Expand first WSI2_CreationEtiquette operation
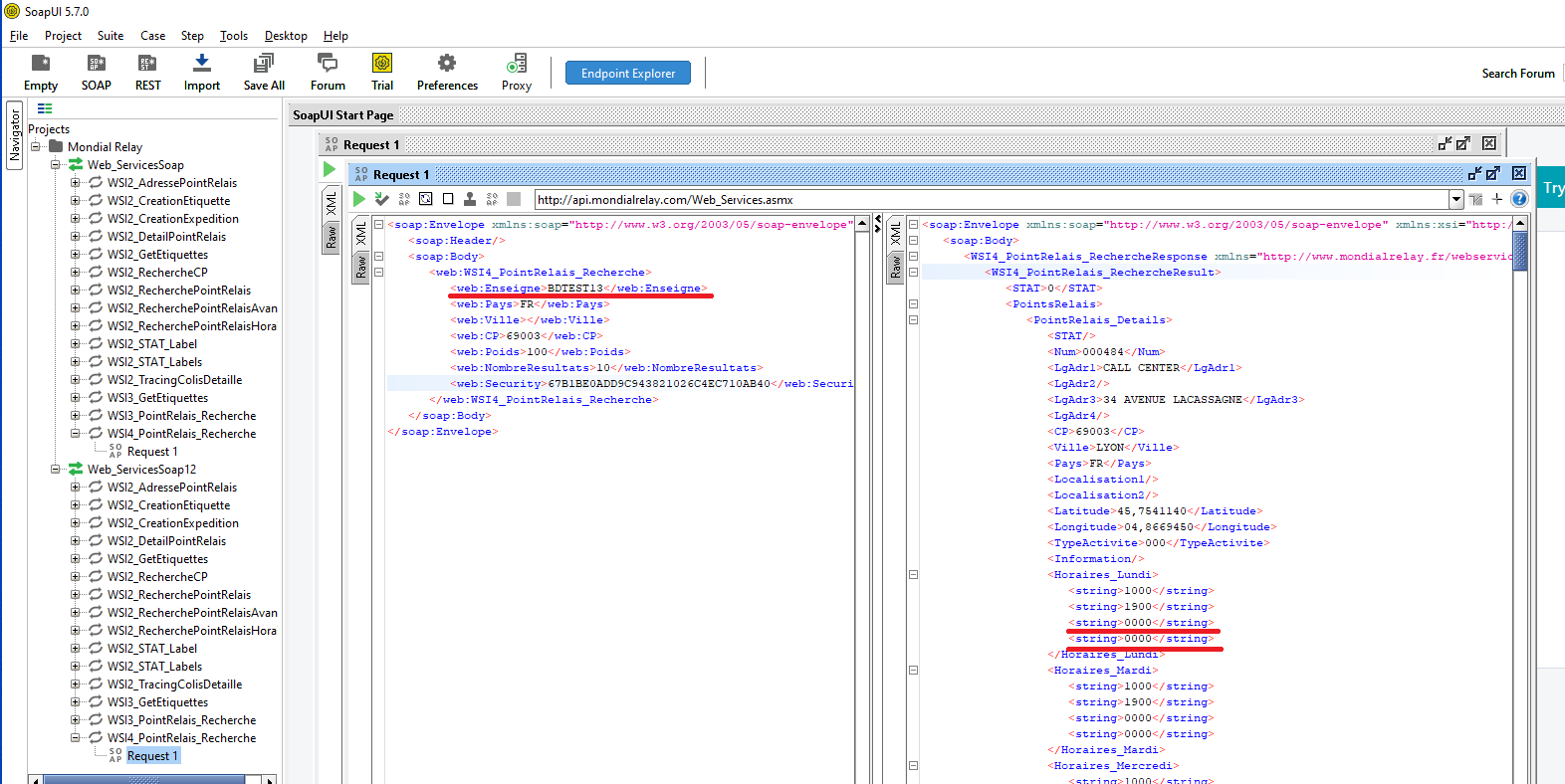Image resolution: width=1565 pixels, height=784 pixels. (x=75, y=200)
